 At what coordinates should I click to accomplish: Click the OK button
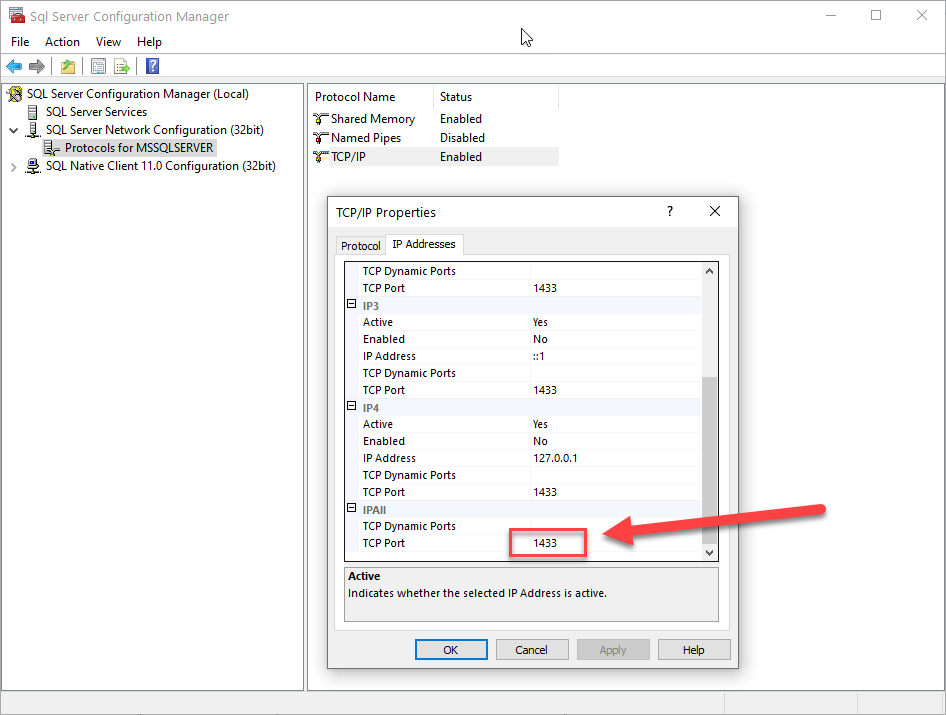coord(451,650)
